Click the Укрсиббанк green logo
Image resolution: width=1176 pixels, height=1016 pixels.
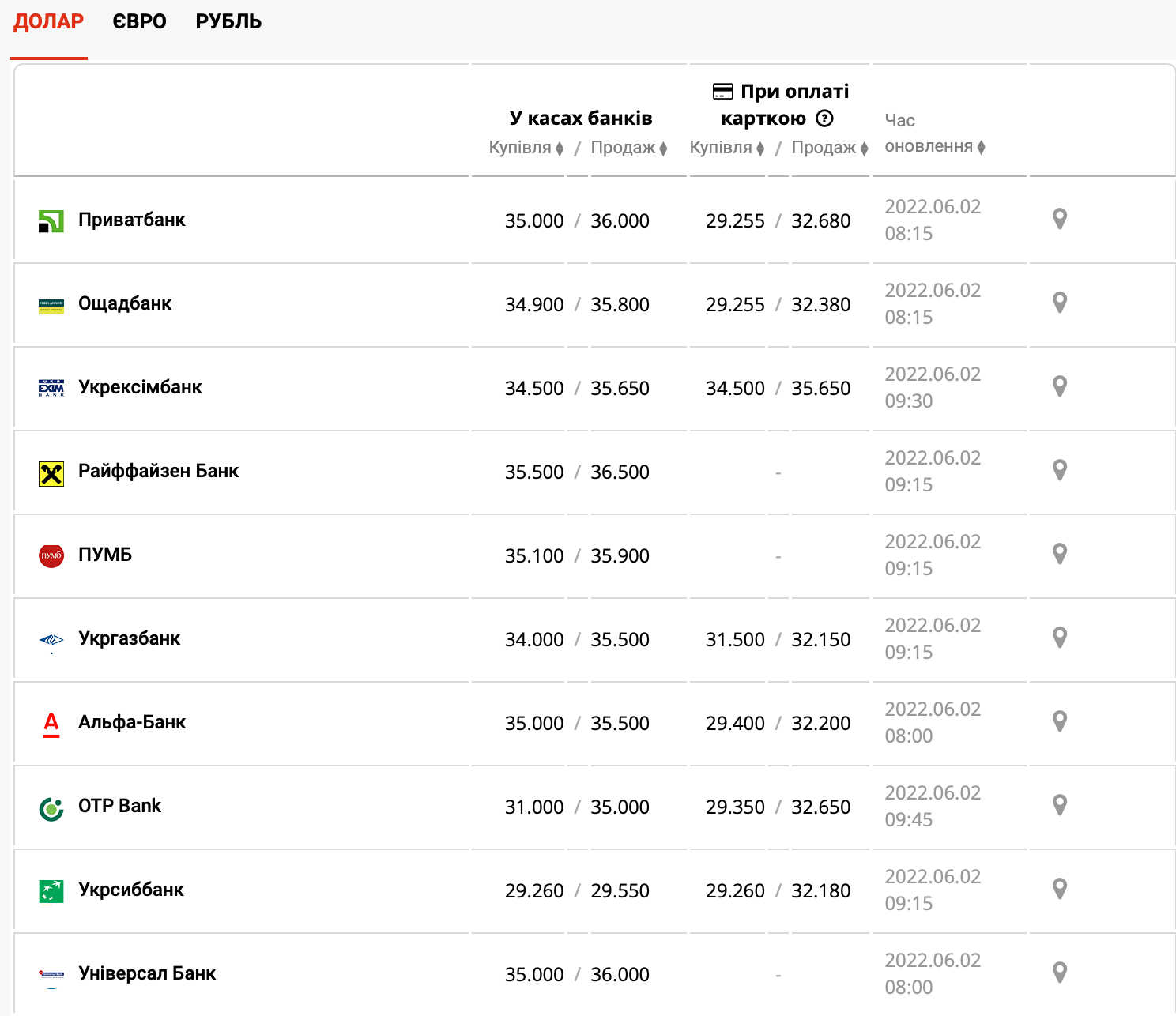[x=51, y=891]
